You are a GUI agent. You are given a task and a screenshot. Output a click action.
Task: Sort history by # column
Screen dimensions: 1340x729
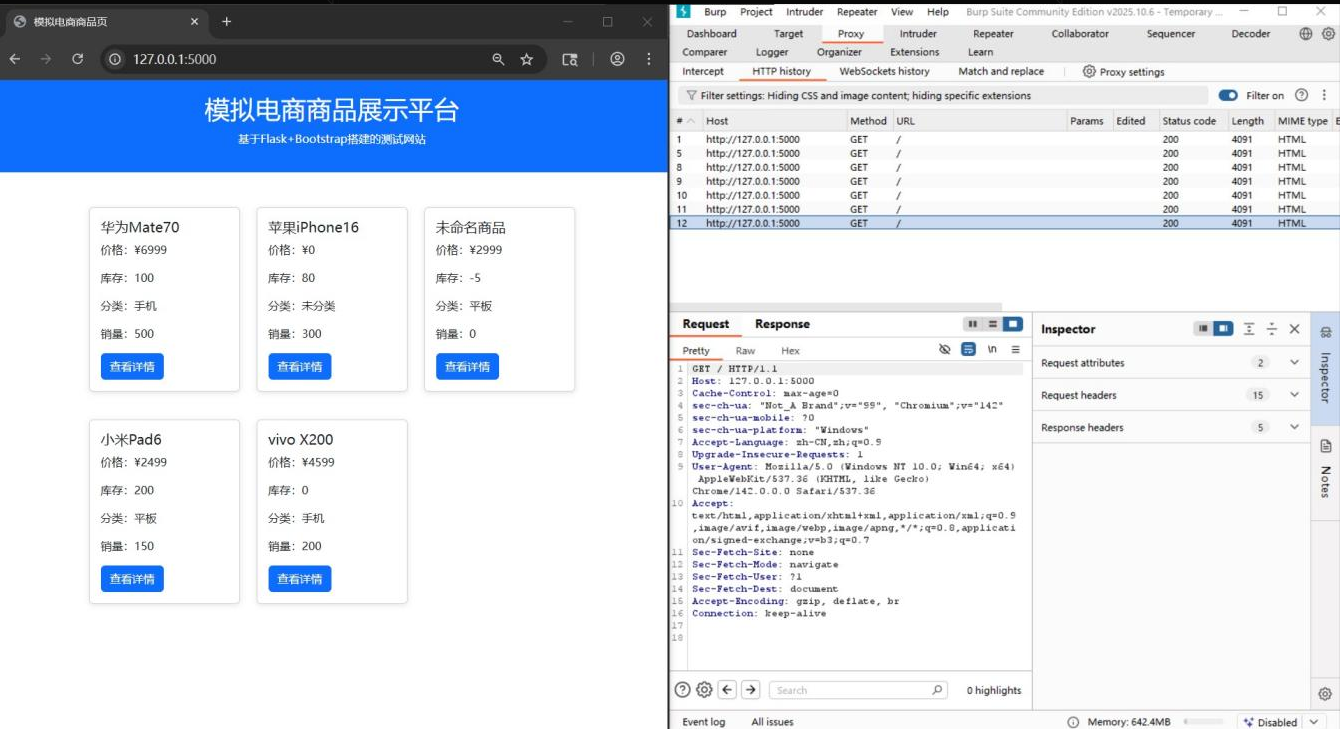pyautogui.click(x=685, y=121)
